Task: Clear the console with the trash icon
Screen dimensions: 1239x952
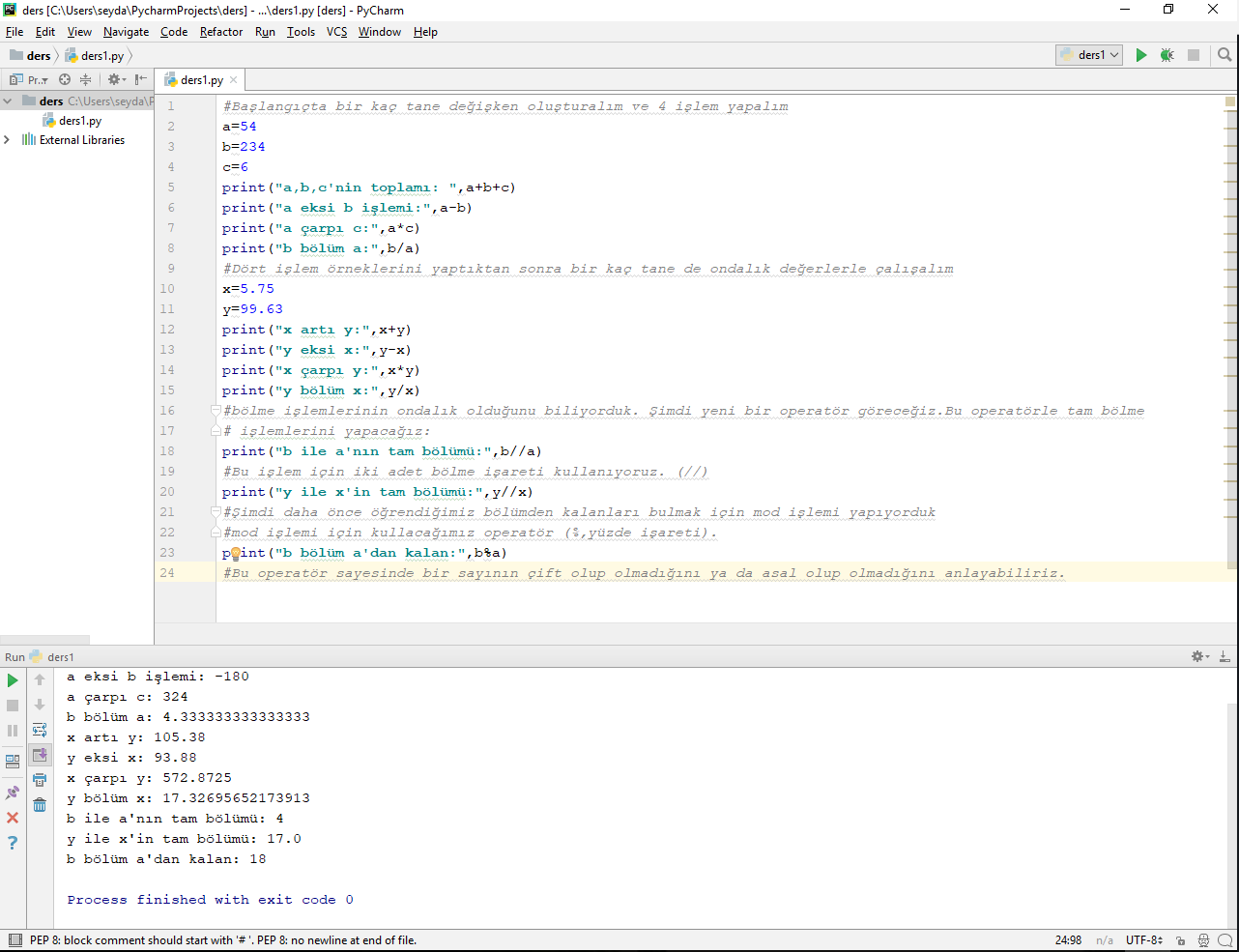Action: click(x=40, y=805)
